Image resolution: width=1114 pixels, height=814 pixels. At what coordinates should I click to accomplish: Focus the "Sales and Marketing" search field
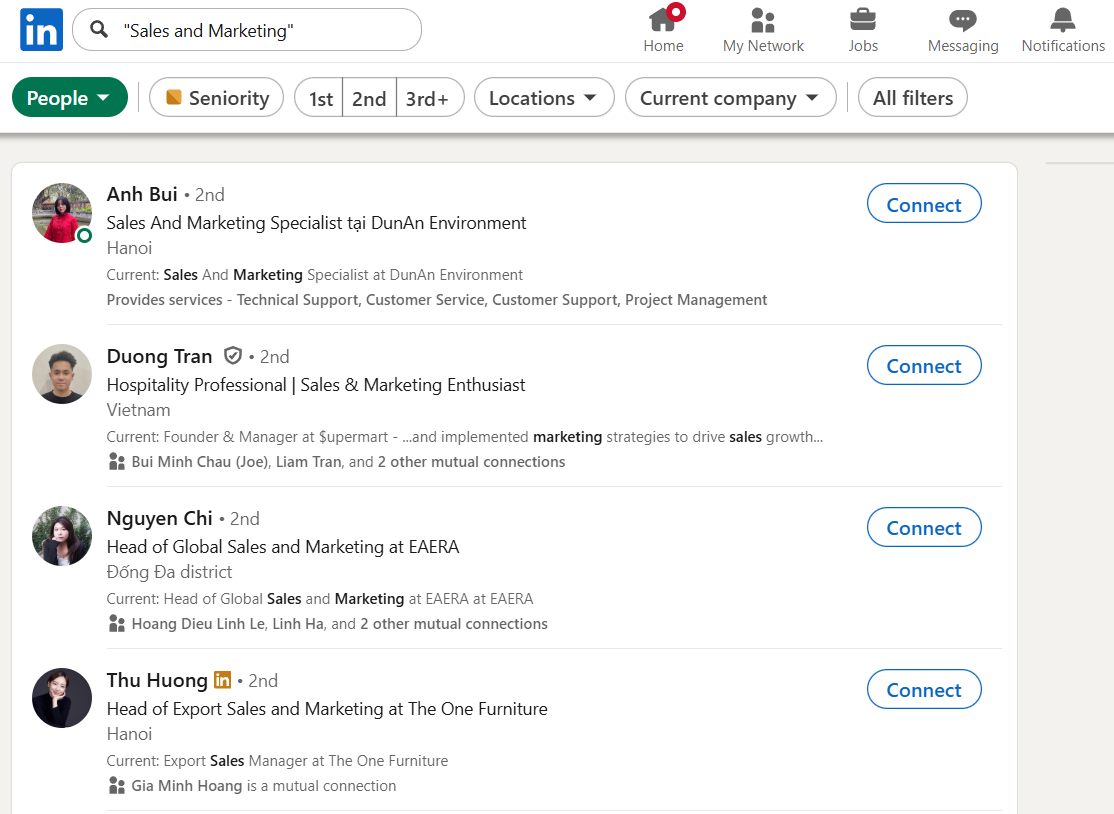click(x=247, y=30)
